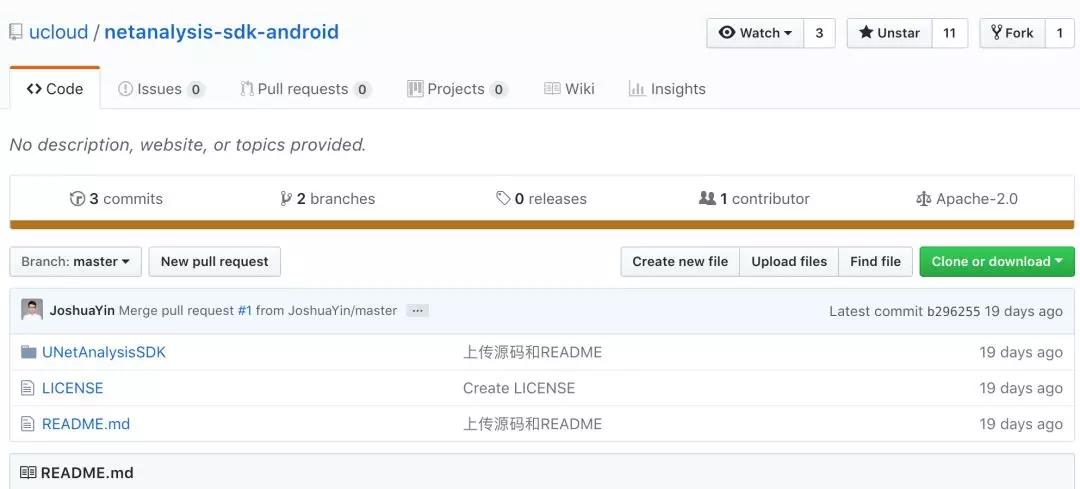Open Clone or download dropdown
The height and width of the screenshot is (489, 1080).
click(997, 262)
